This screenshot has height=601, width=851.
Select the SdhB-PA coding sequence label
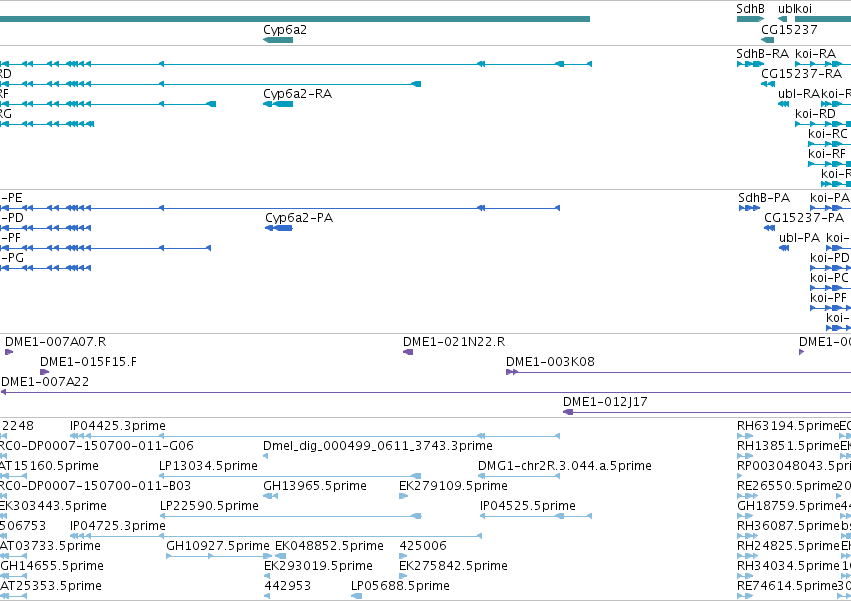pyautogui.click(x=764, y=198)
